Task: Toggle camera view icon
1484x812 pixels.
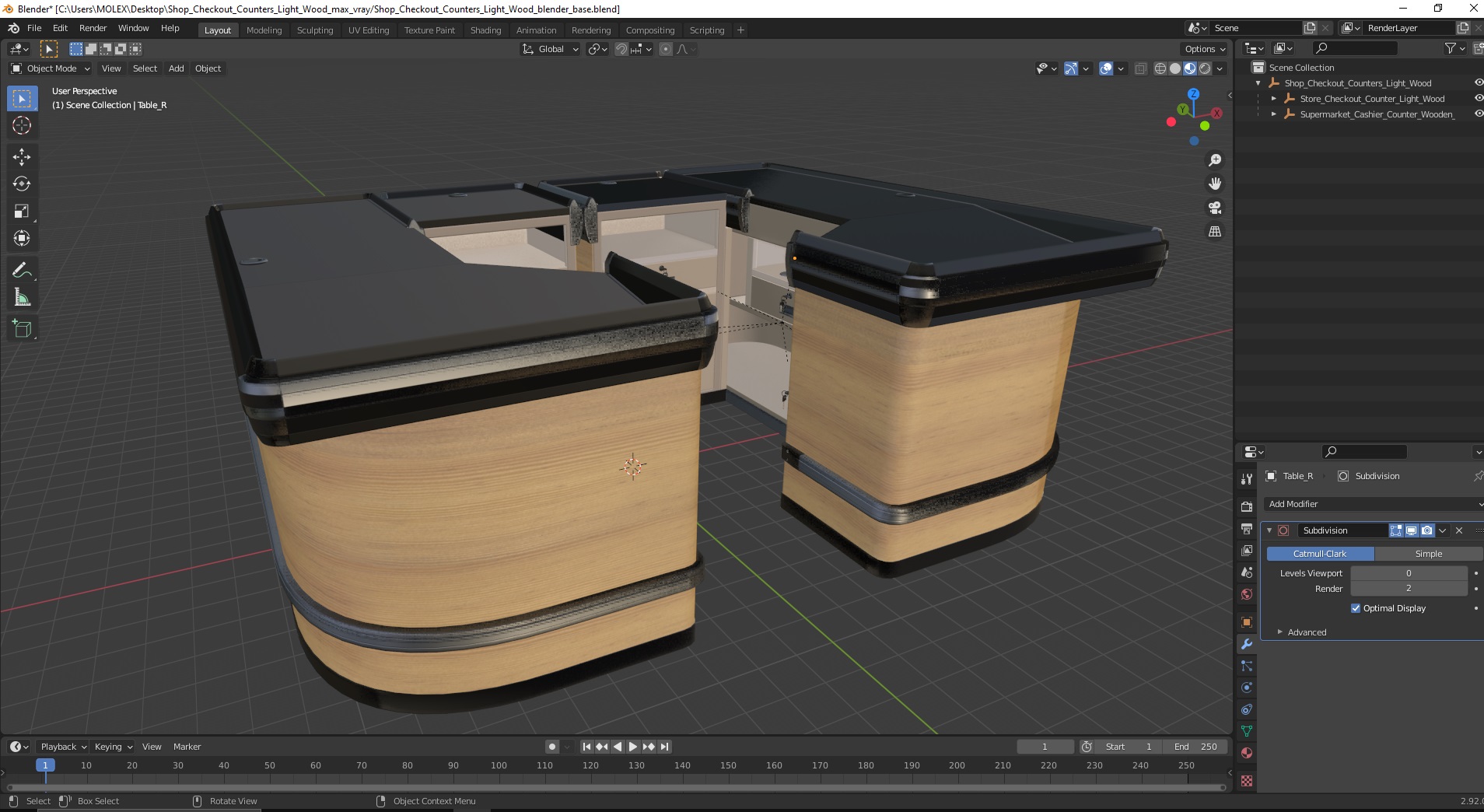Action: tap(1215, 208)
